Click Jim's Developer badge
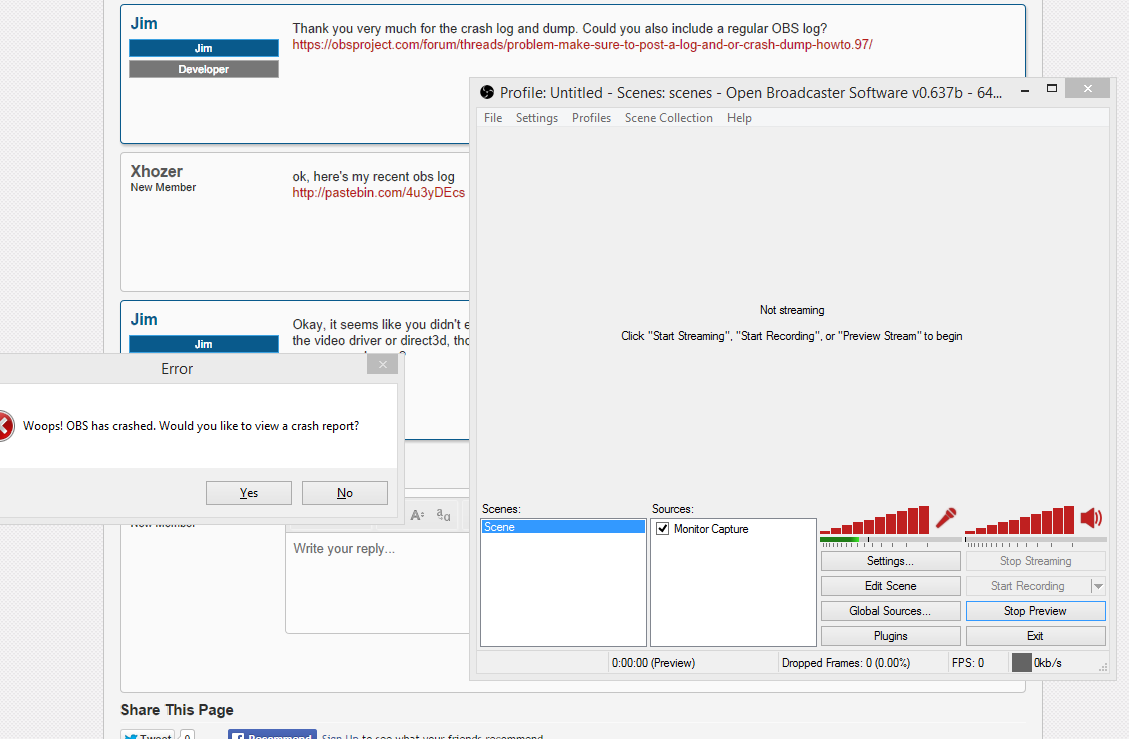The width and height of the screenshot is (1129, 739). tap(204, 69)
